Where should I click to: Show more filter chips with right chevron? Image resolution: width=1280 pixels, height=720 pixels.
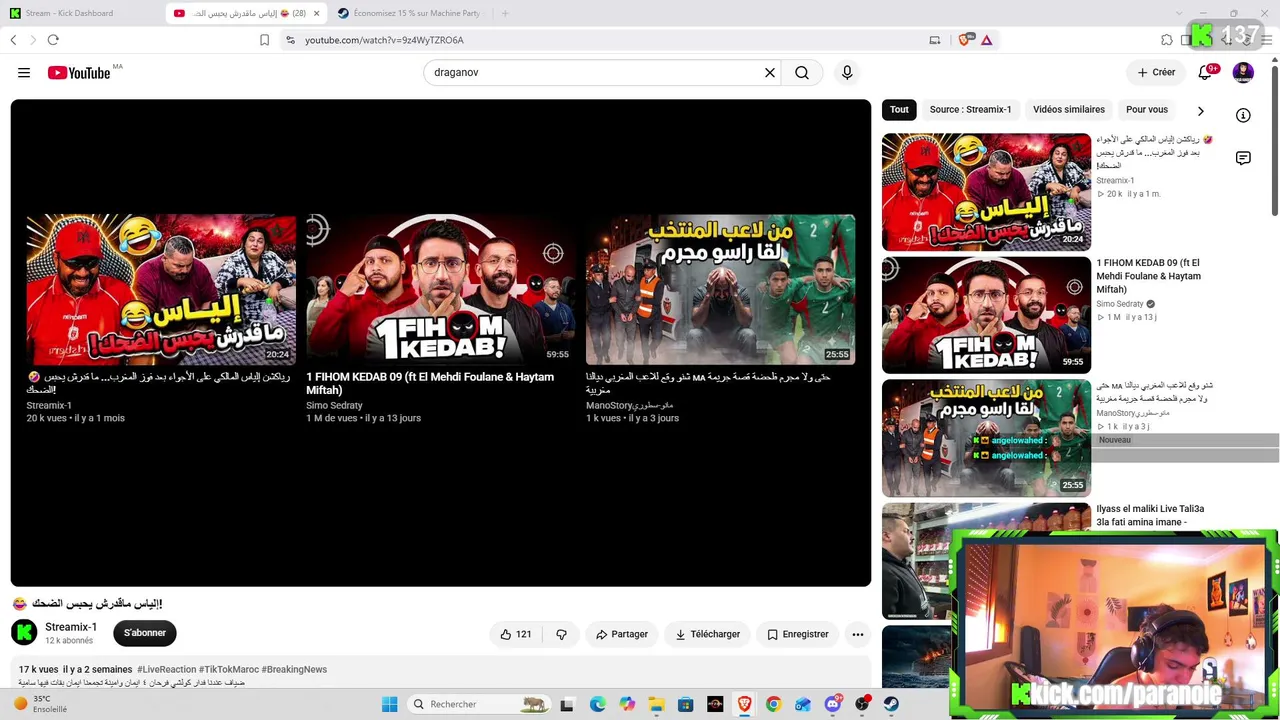coord(1201,111)
